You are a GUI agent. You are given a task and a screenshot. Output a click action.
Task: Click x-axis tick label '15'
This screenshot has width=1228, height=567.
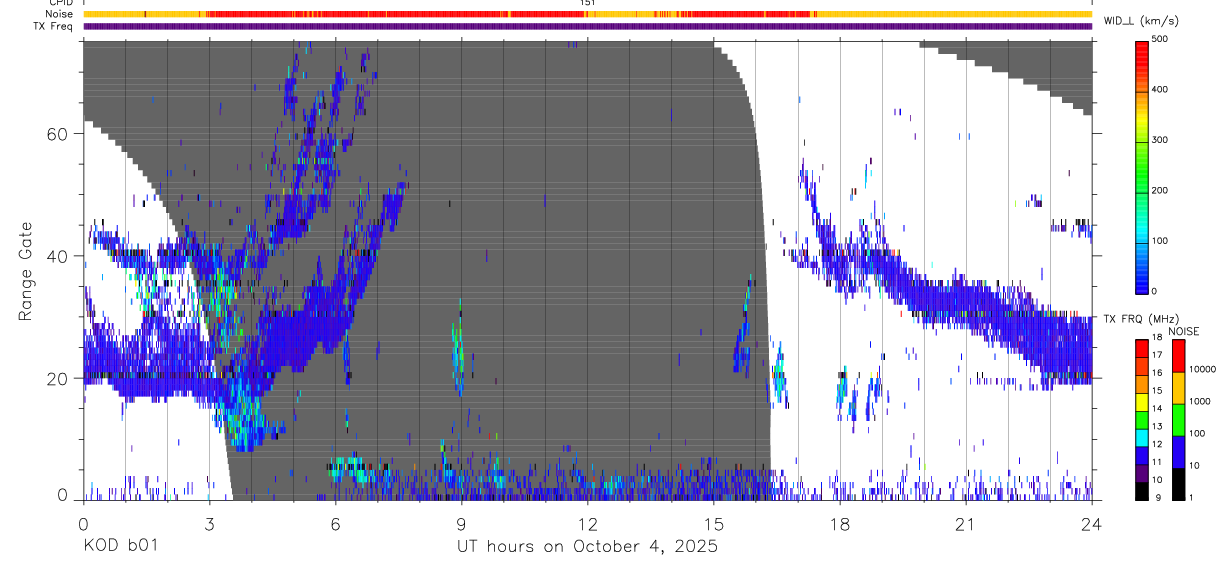(x=714, y=523)
